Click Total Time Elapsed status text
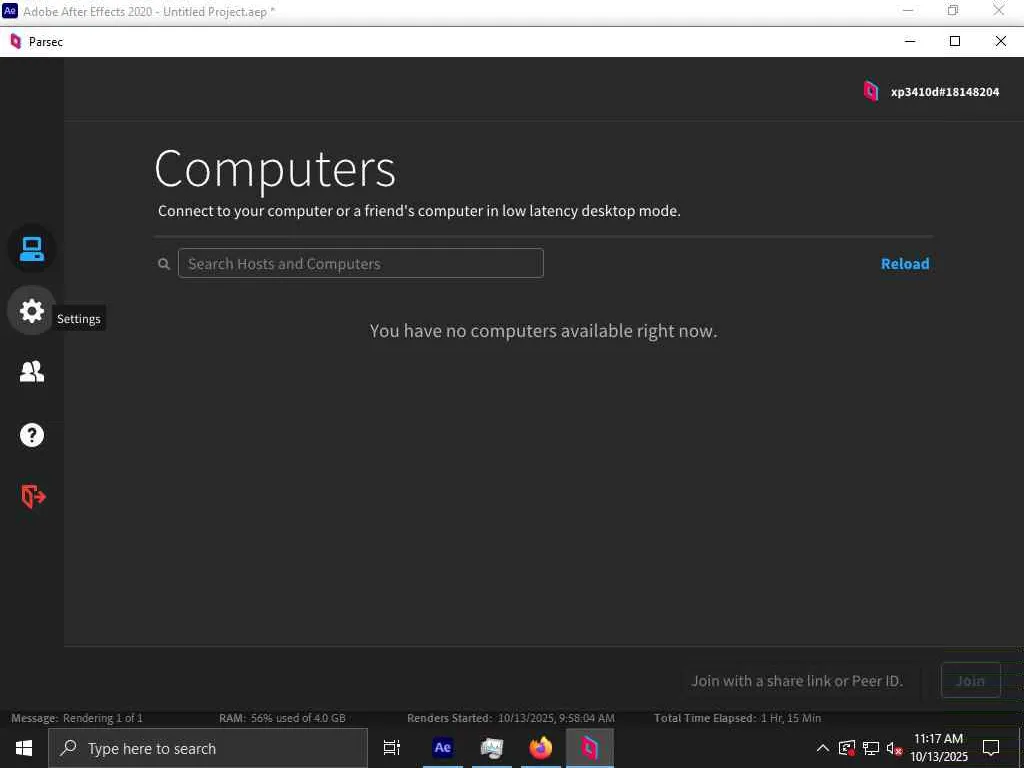 click(x=737, y=718)
